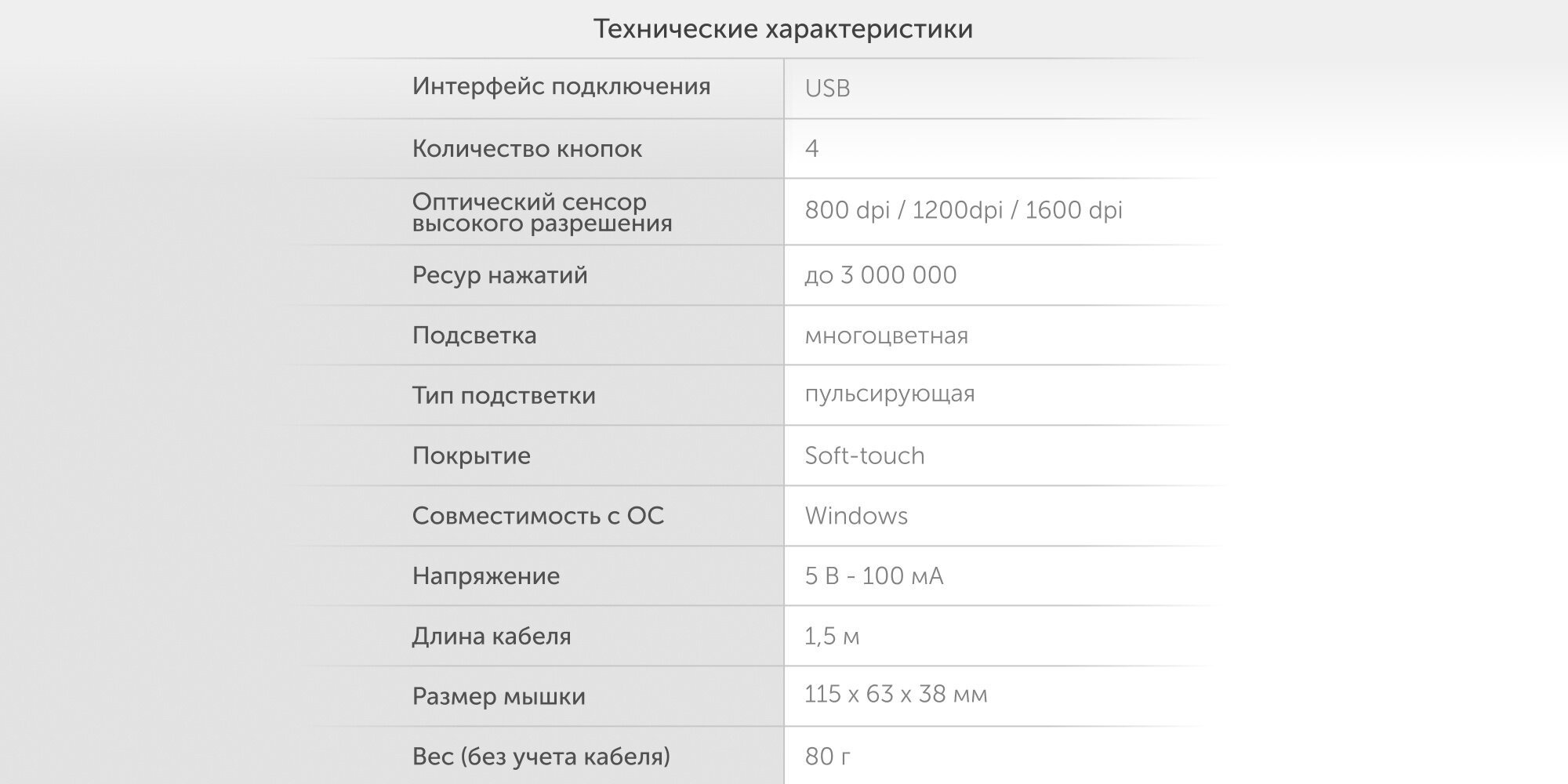1568x784 pixels.
Task: Select the 'Soft-touch' value
Action: (864, 456)
